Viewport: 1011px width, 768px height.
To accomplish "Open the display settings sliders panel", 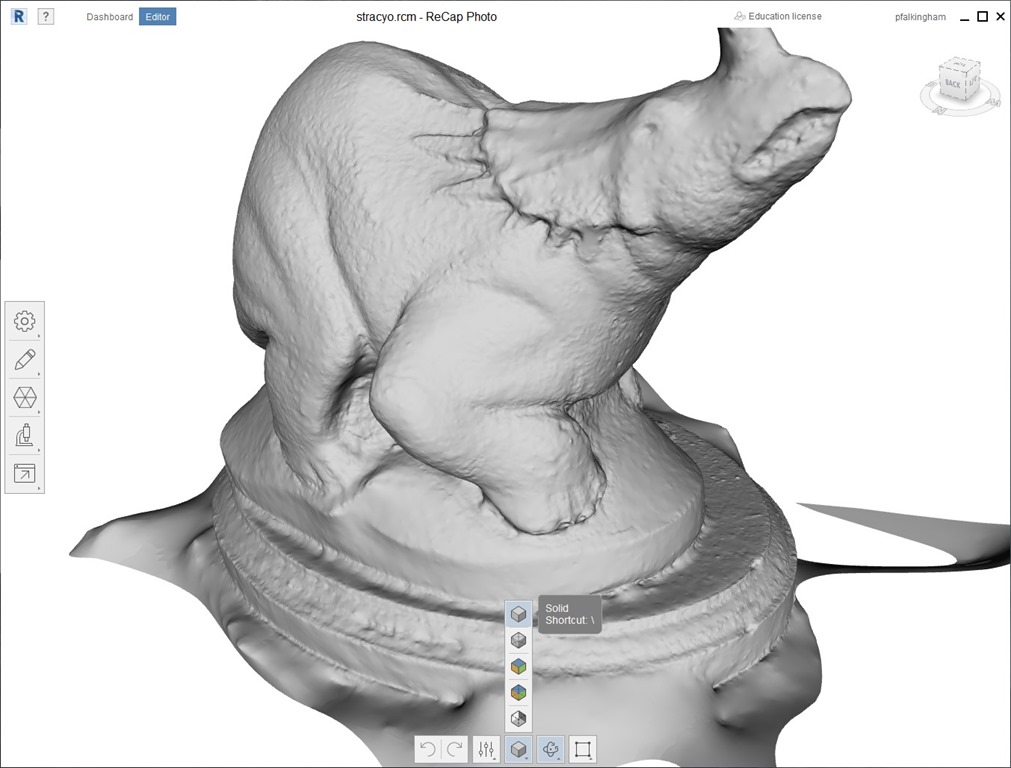I will click(x=486, y=748).
